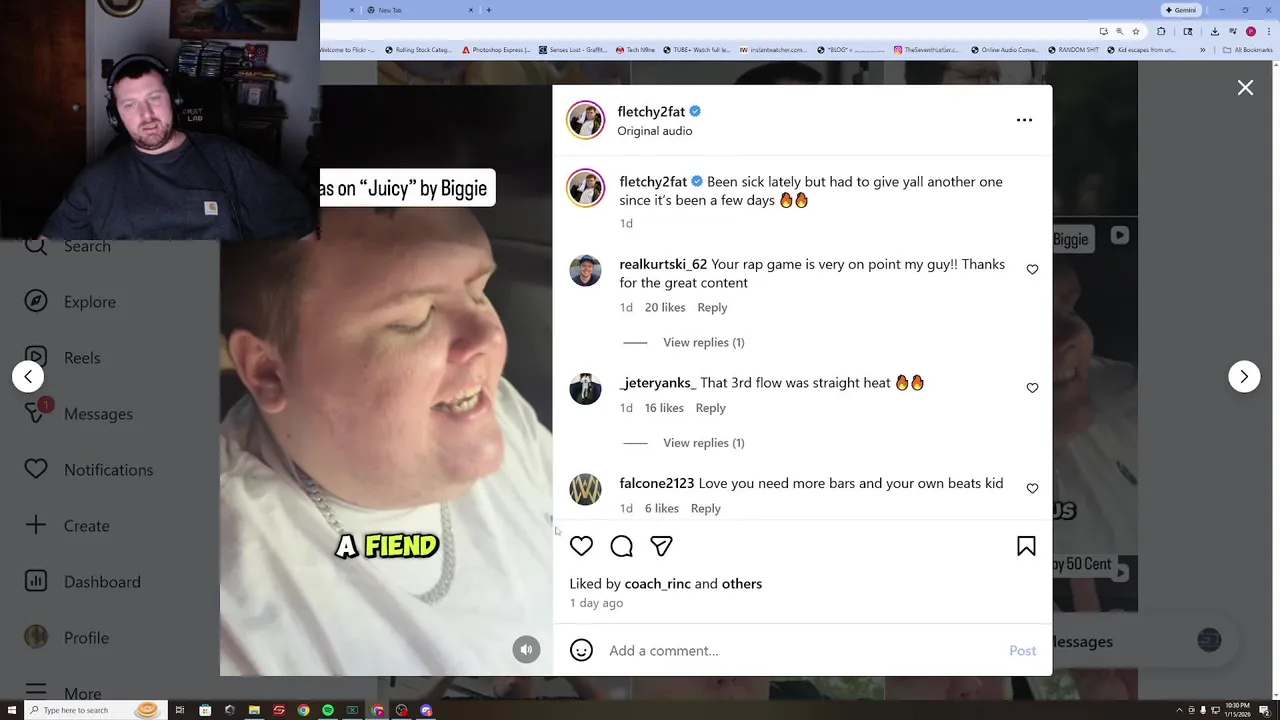
Task: Like the post with the heart icon
Action: pos(581,546)
